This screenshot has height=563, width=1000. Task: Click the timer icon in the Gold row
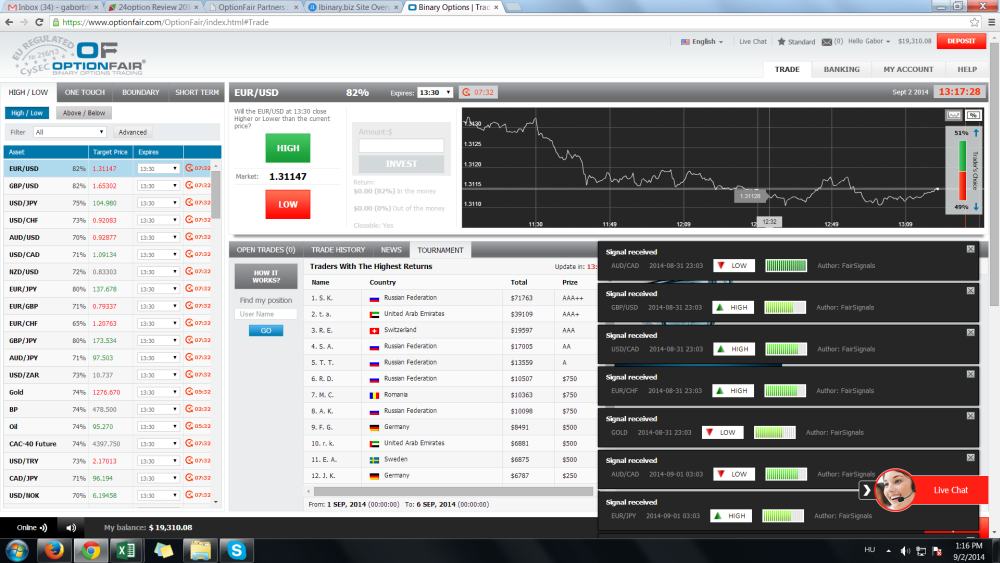click(189, 392)
